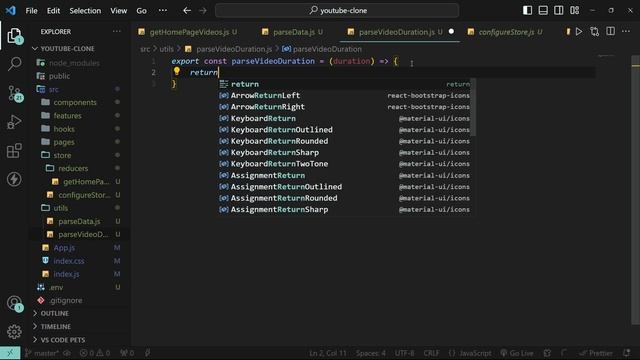This screenshot has height=360, width=640.
Task: Open the File menu
Action: (x=31, y=11)
